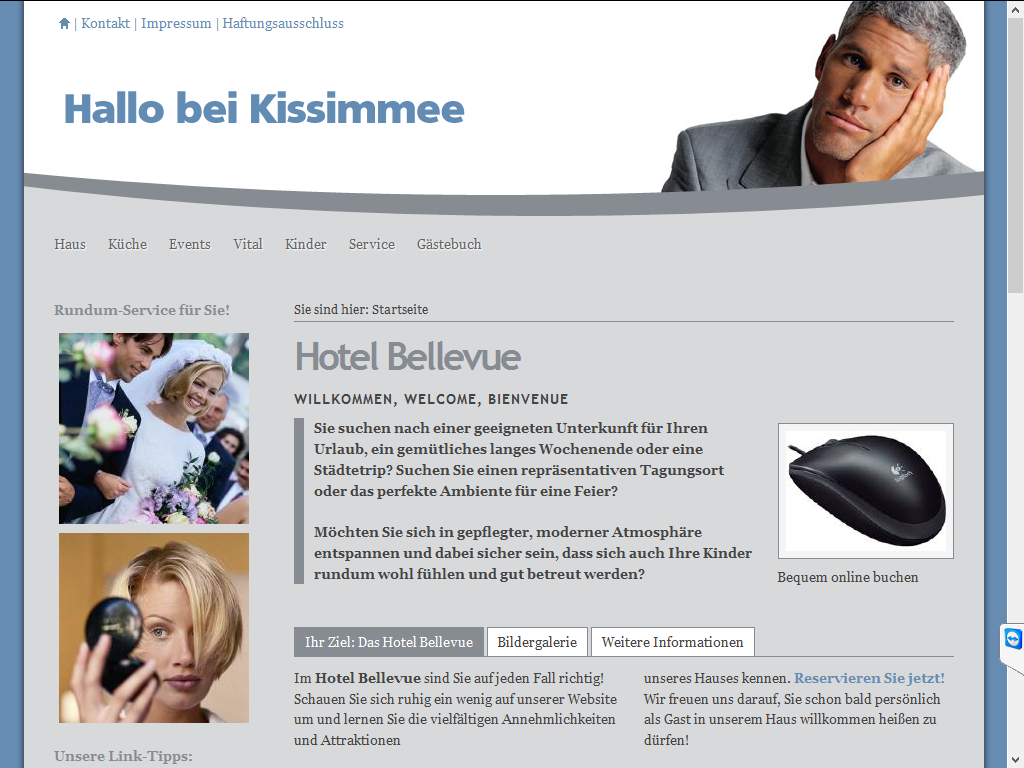Image resolution: width=1024 pixels, height=768 pixels.
Task: Click the TeamViewer side panel icon
Action: [x=1012, y=638]
